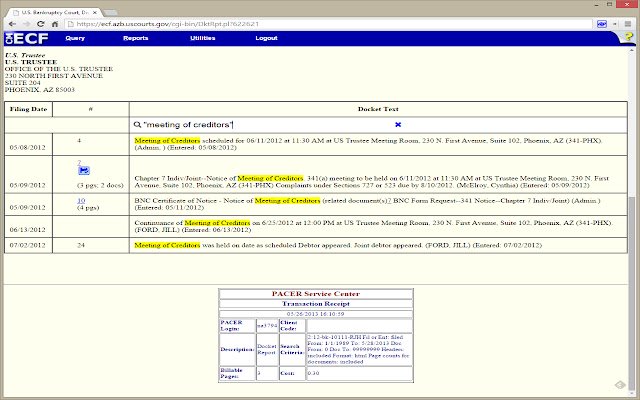Image resolution: width=640 pixels, height=400 pixels.
Task: Open related document link in BNC Certificate row
Action: tap(389, 200)
